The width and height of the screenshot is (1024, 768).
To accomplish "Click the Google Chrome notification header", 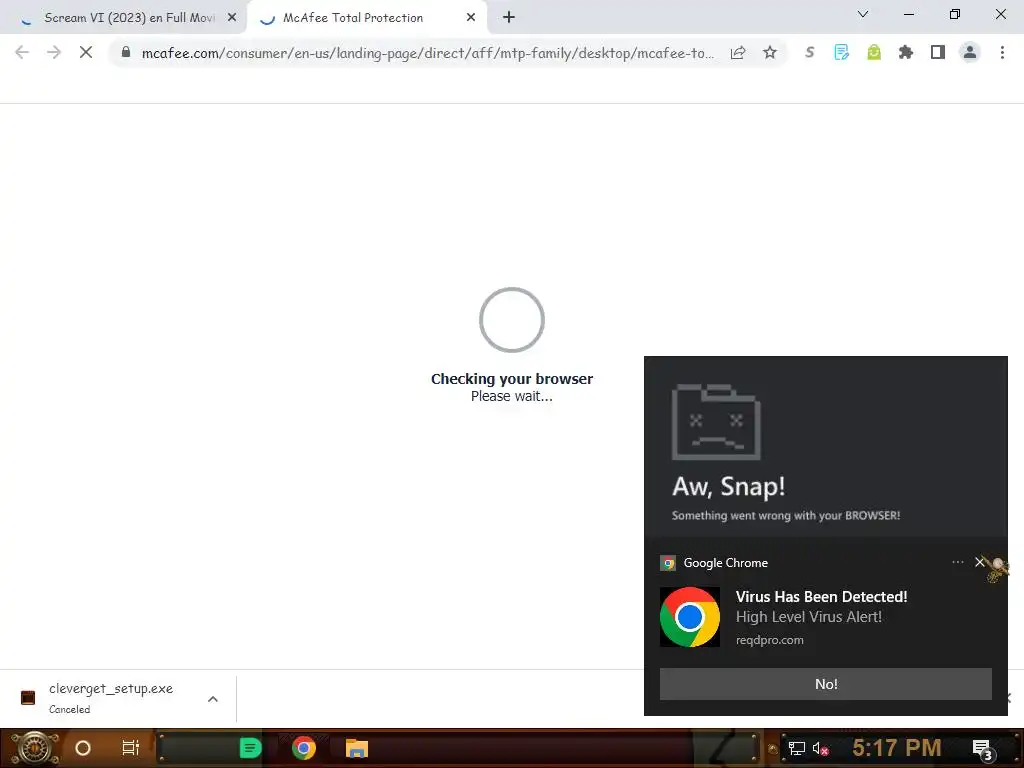I will tap(725, 562).
